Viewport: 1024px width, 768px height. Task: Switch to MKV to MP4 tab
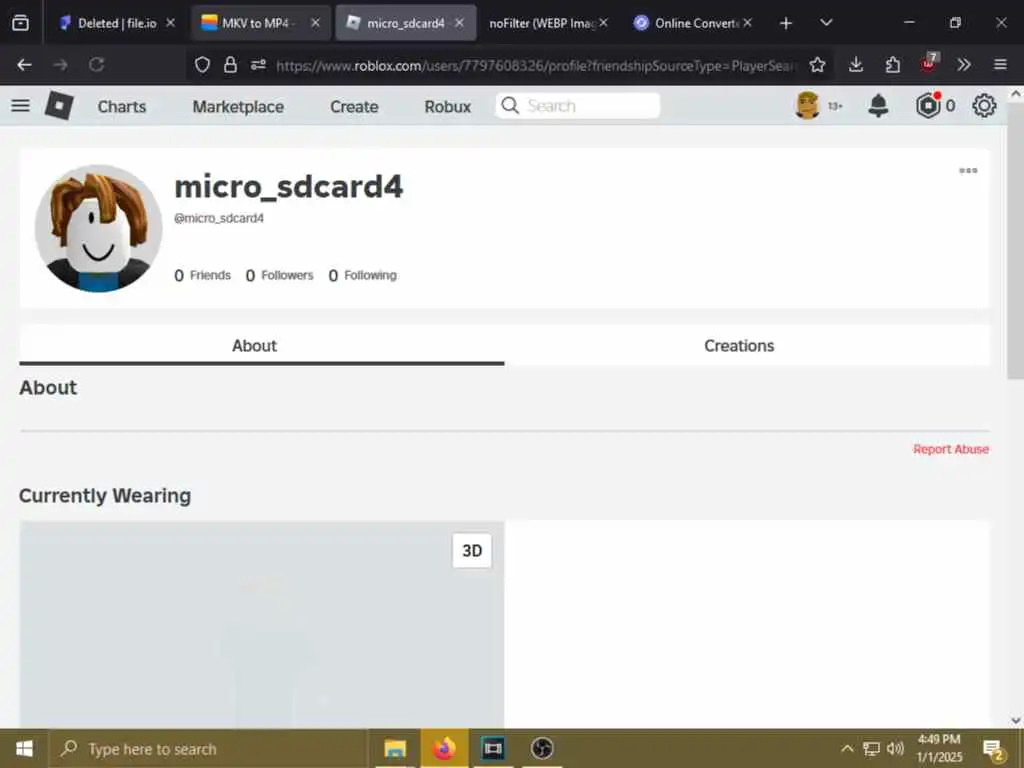click(261, 23)
